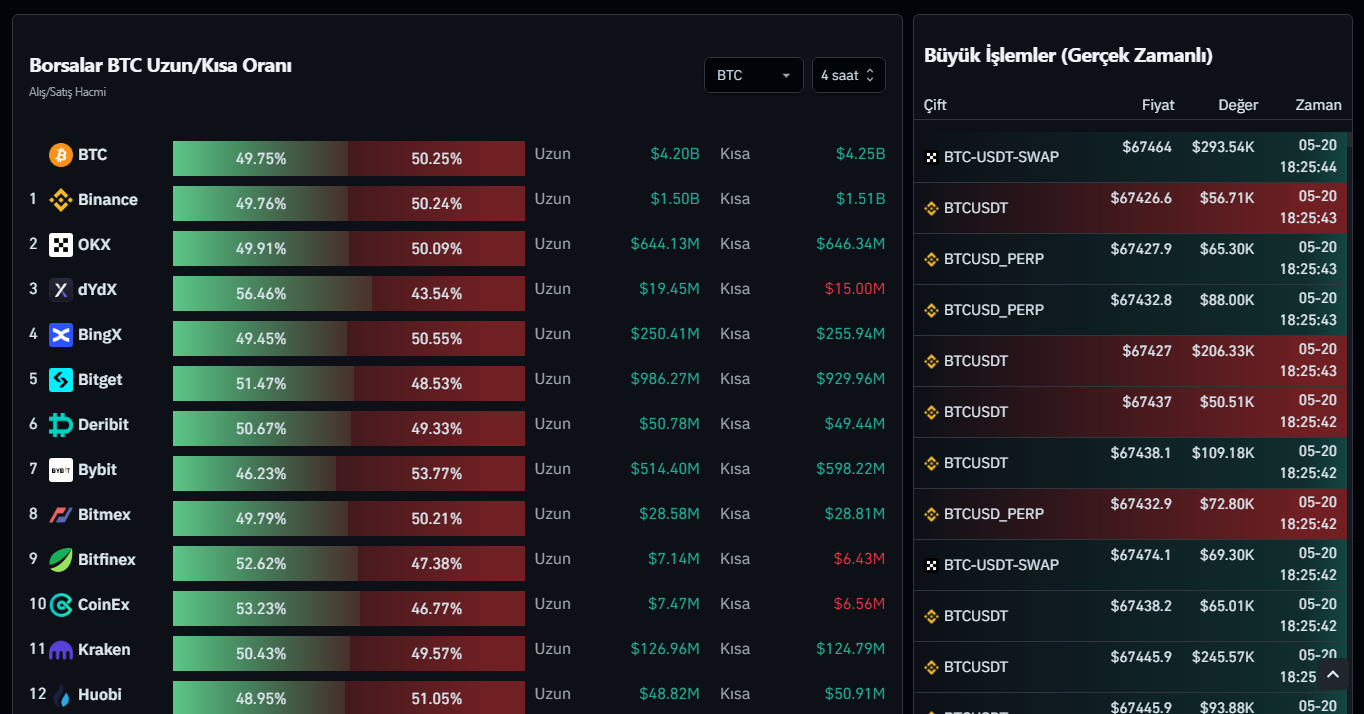Open the CoinEx exchange name link
Screen dimensions: 1364x714
click(x=104, y=605)
